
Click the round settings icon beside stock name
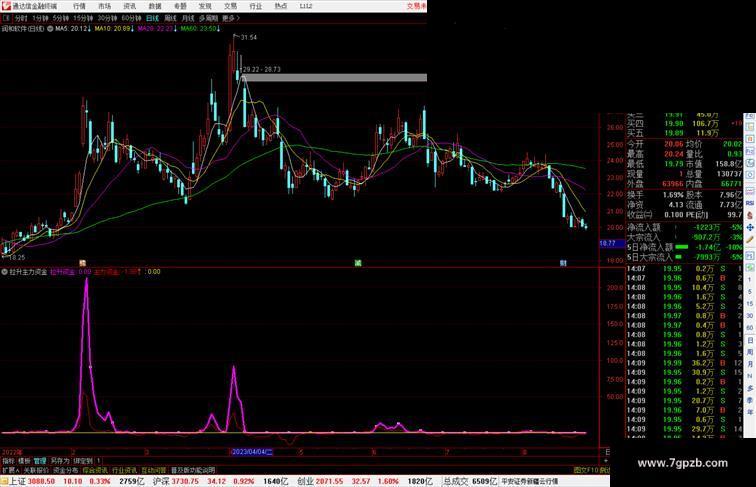point(50,29)
